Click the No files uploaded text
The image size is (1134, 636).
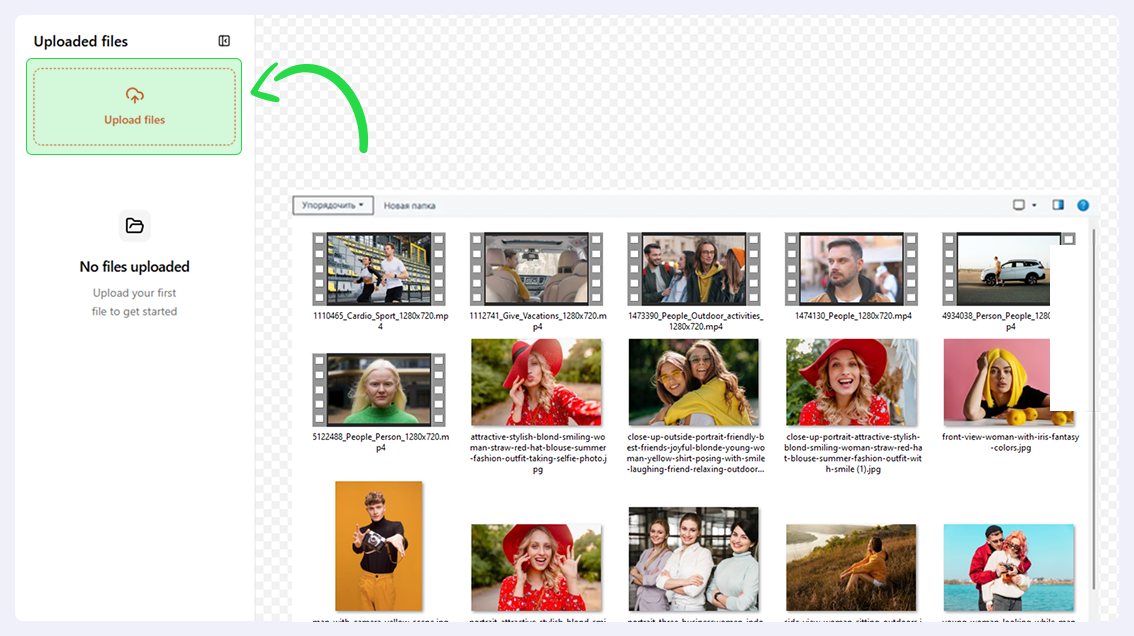point(135,267)
